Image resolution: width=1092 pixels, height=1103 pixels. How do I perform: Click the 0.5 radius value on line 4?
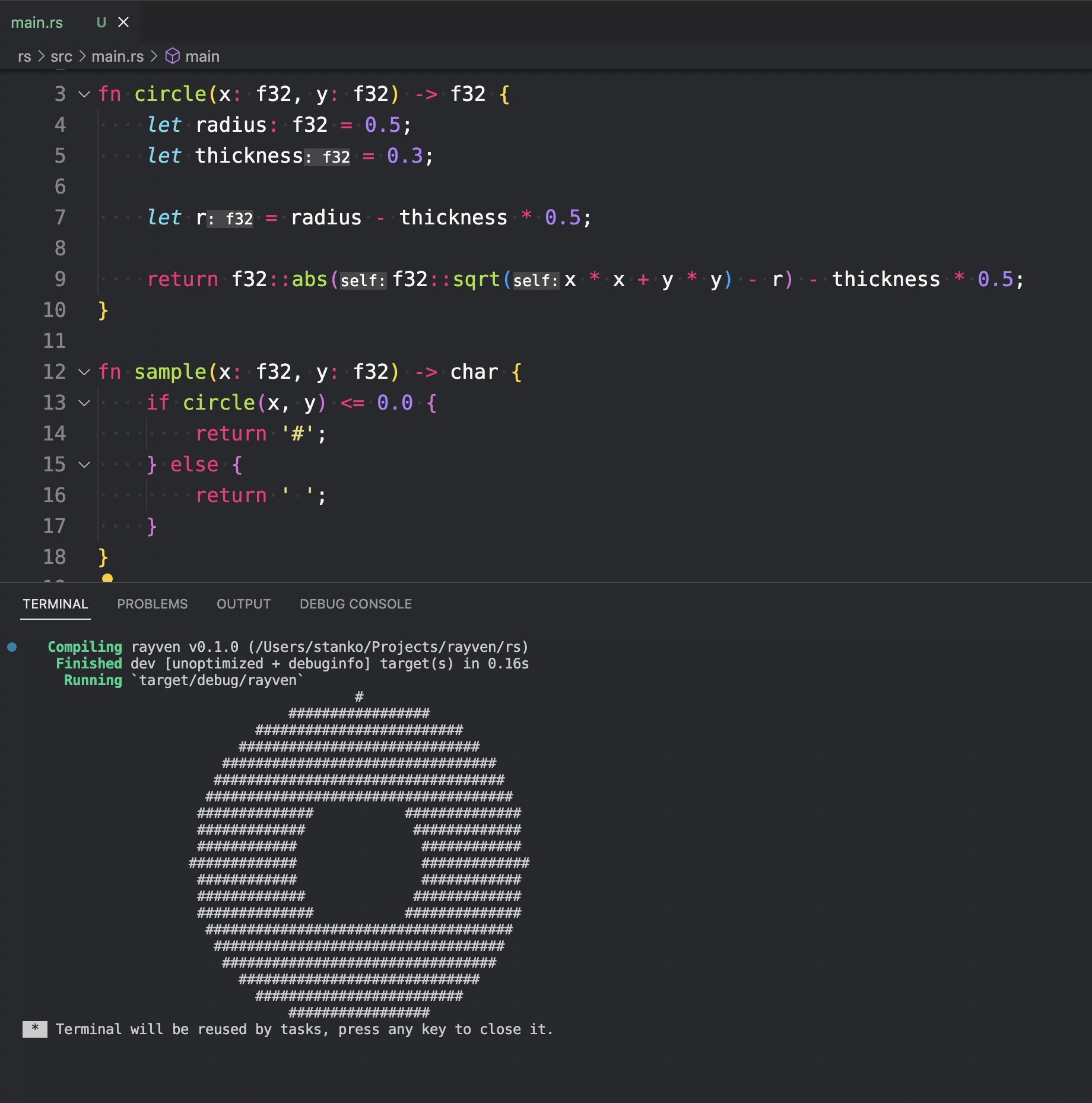click(383, 125)
